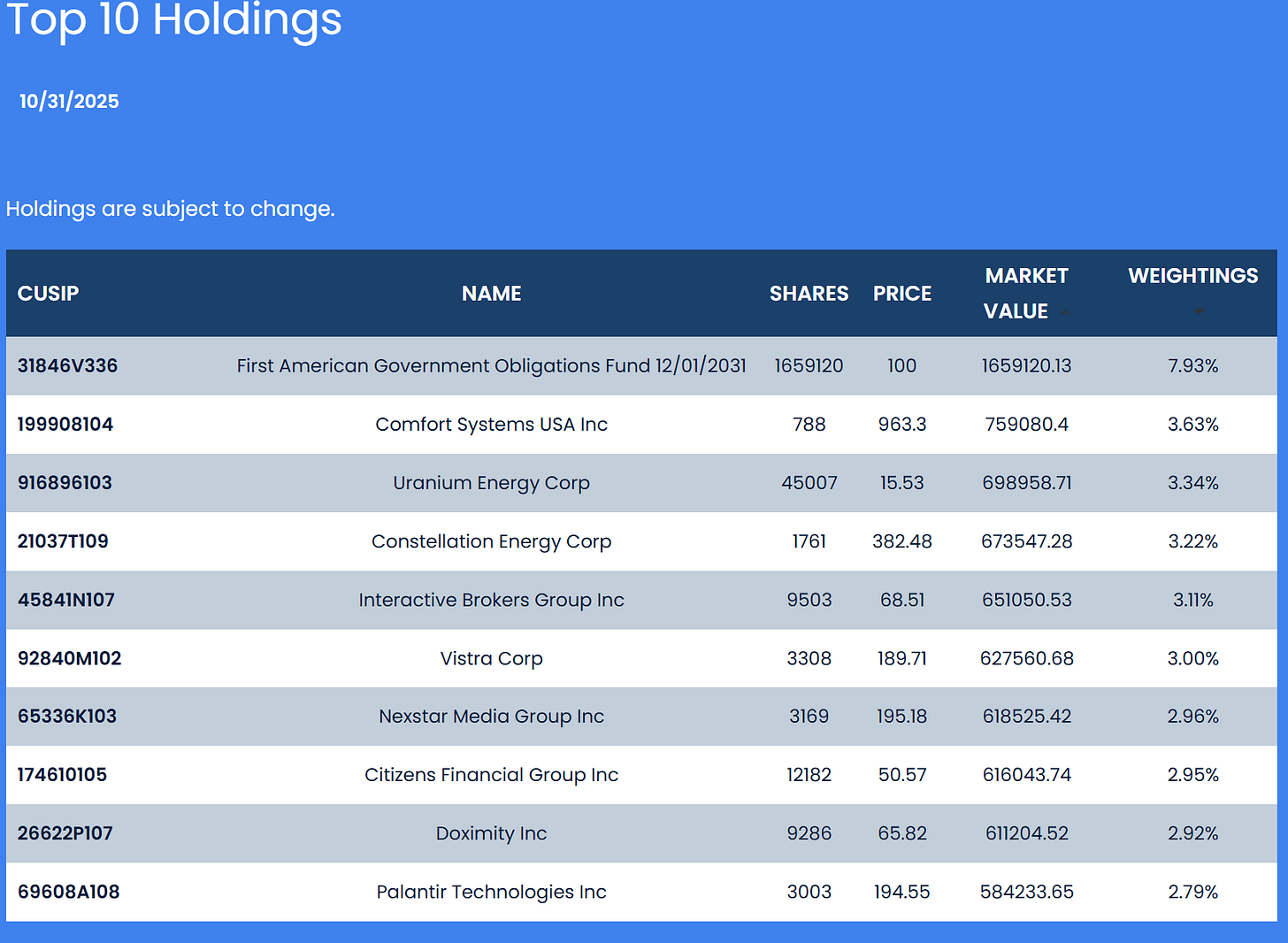Click Constellation Energy Corp name
Screen dimensions: 1288x943
492,541
